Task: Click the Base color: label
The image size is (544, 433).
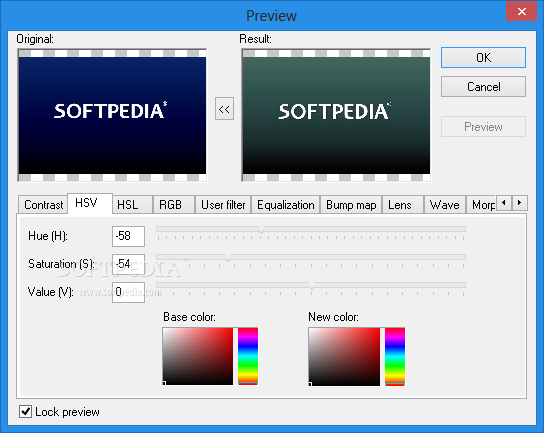Action: tap(189, 317)
